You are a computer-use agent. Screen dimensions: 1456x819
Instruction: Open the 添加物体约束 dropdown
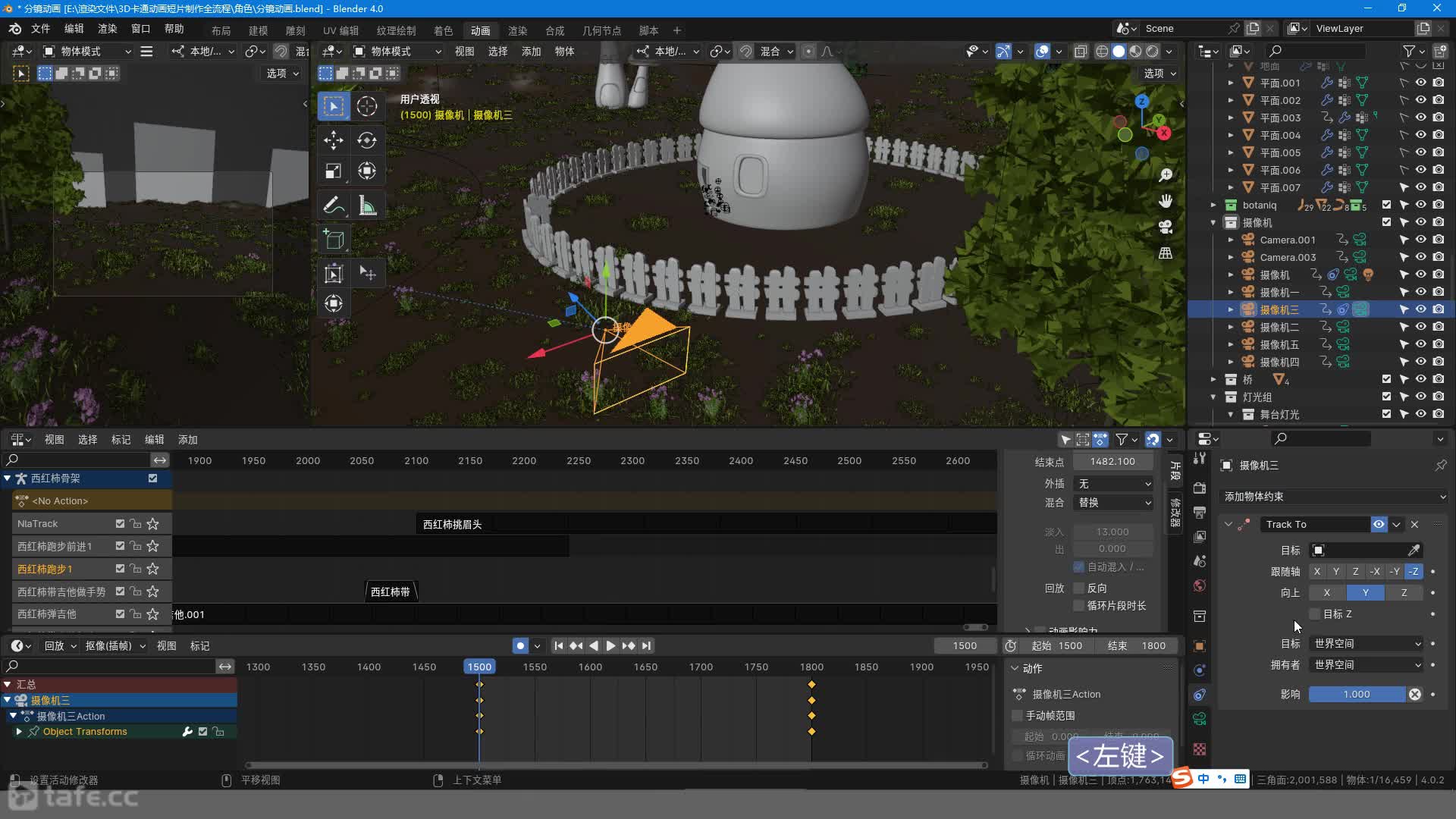click(1334, 497)
